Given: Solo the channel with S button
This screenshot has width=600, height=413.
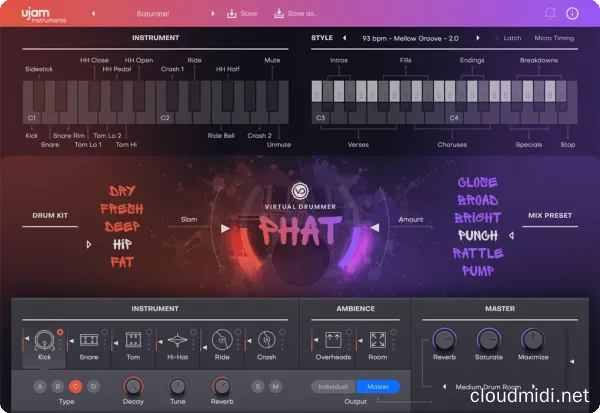Looking at the screenshot, I should (258, 387).
